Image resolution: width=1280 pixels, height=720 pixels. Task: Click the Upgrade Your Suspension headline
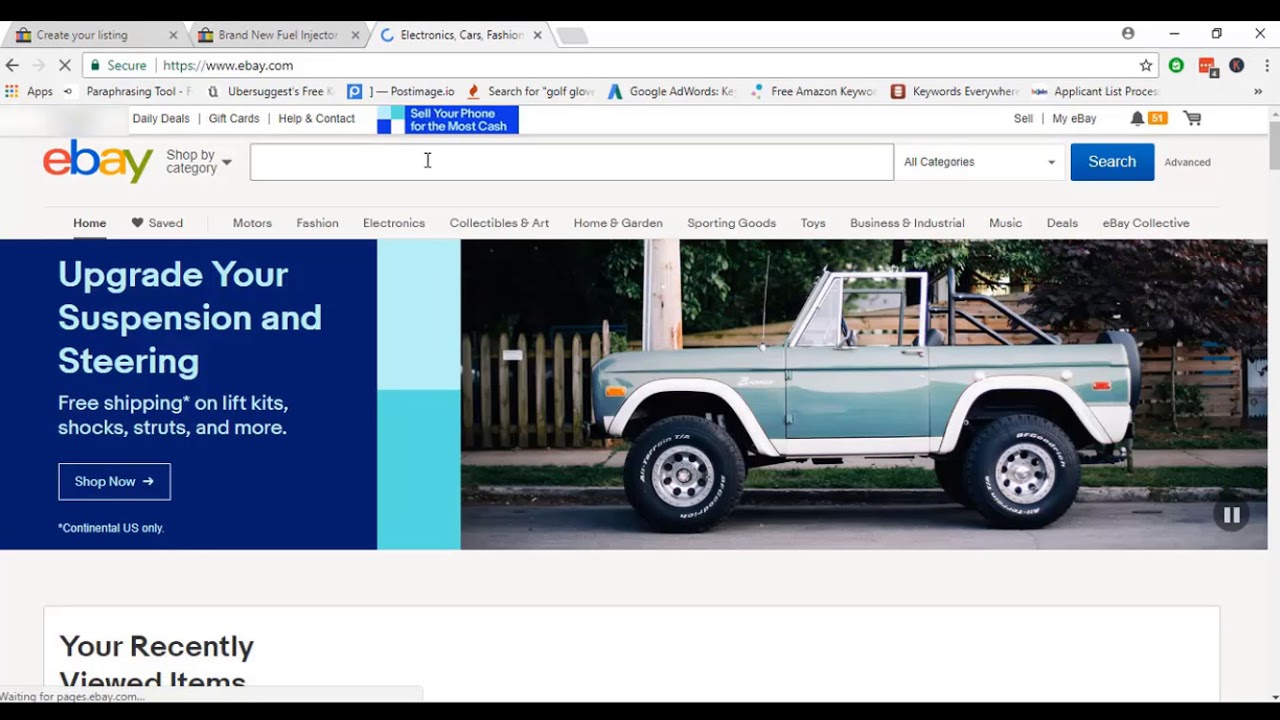point(189,317)
